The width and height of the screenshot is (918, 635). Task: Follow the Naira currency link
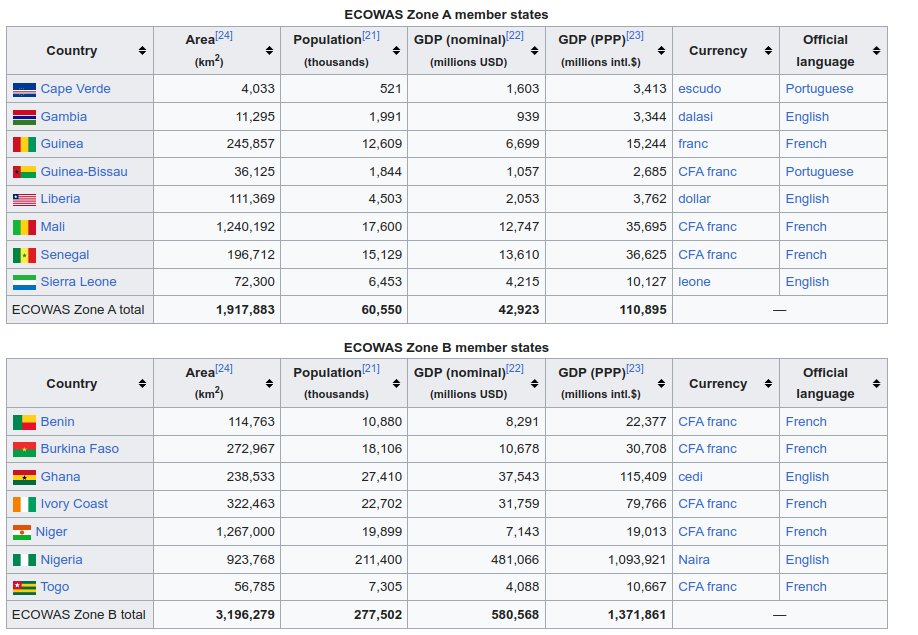[694, 560]
